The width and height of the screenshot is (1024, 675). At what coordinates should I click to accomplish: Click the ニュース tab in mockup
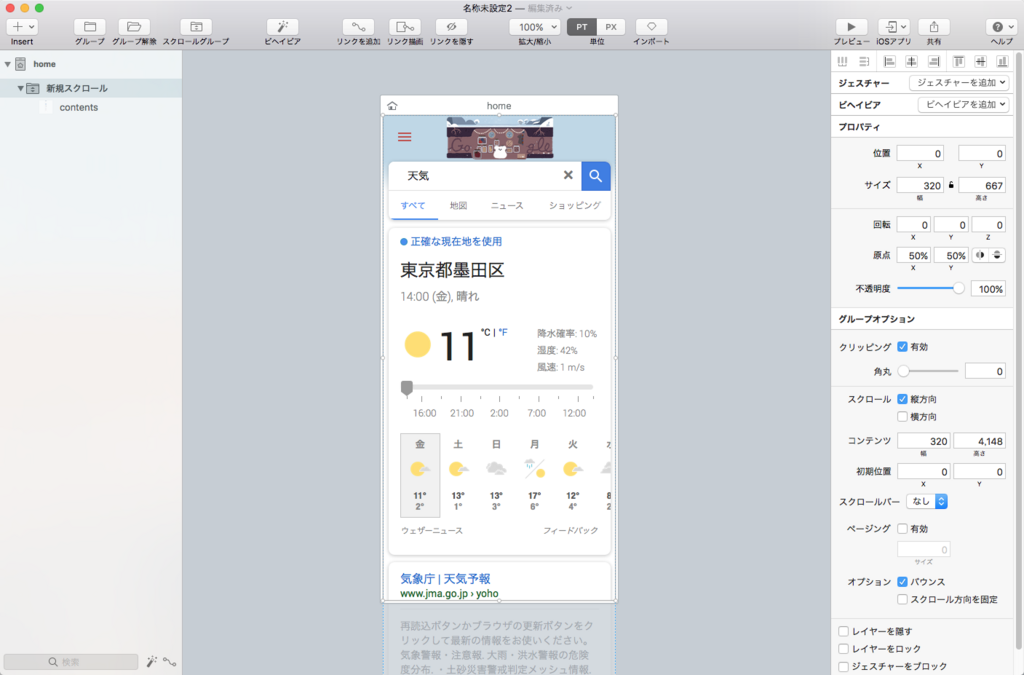pyautogui.click(x=507, y=206)
